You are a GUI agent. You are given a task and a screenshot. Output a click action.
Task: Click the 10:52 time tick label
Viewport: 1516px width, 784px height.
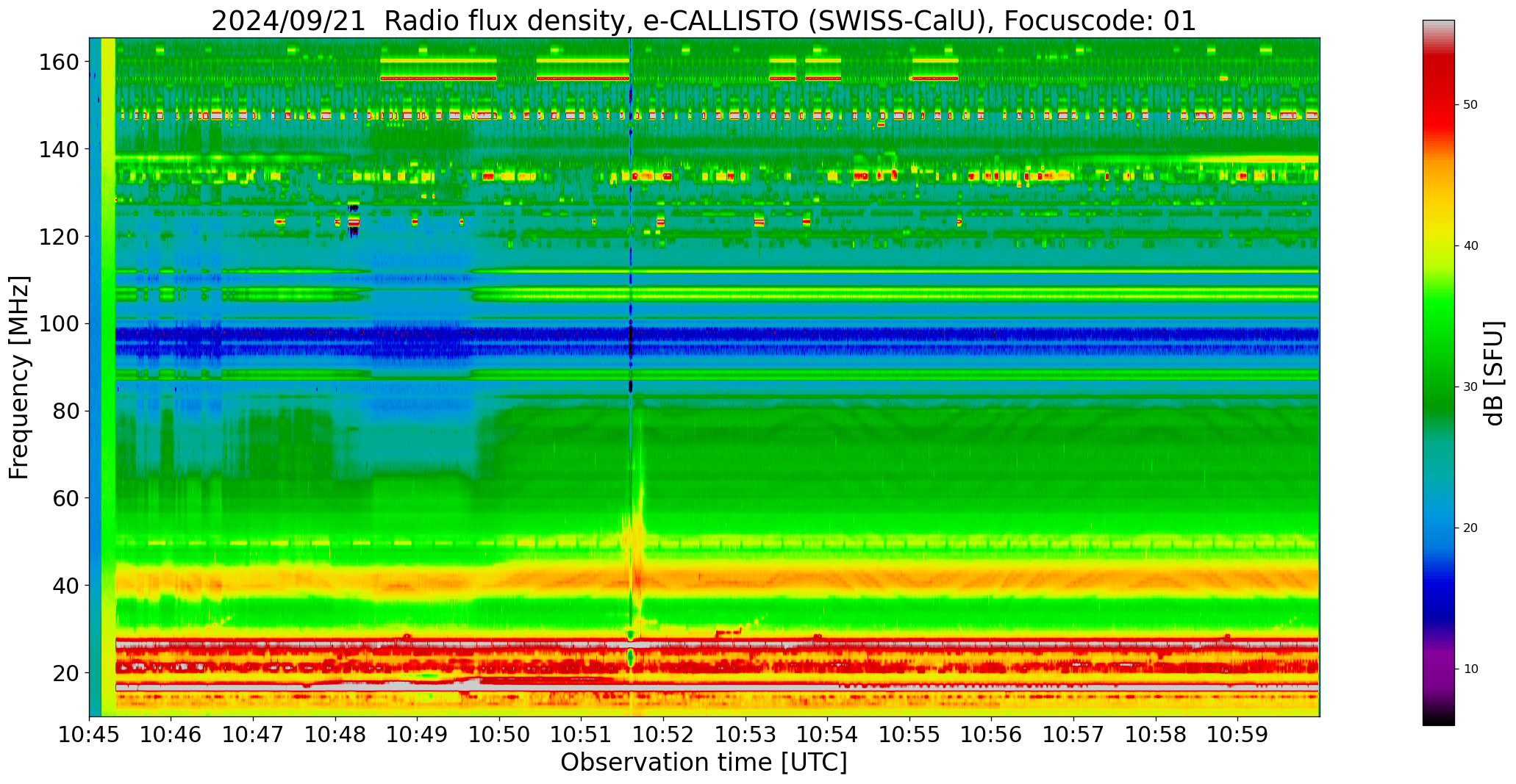664,734
